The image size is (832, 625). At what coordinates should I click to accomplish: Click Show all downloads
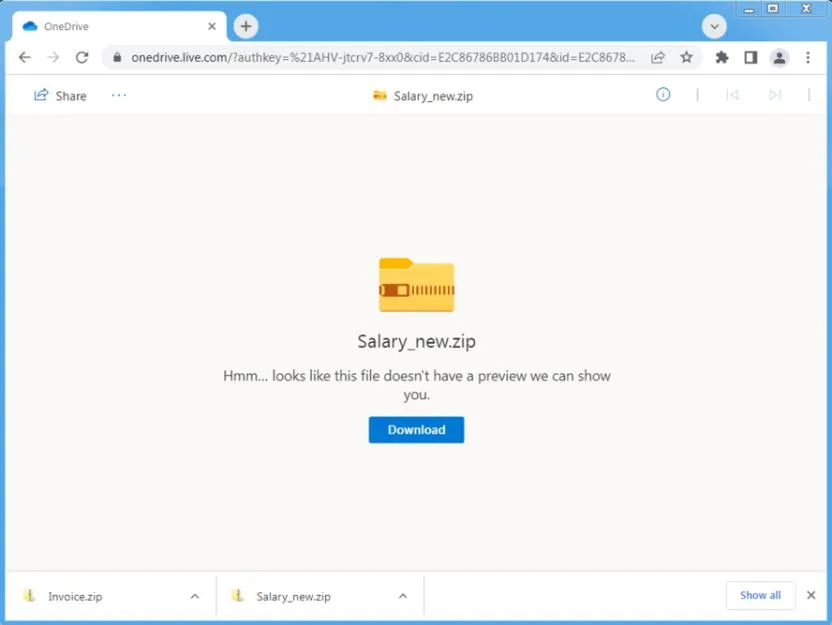pyautogui.click(x=760, y=595)
